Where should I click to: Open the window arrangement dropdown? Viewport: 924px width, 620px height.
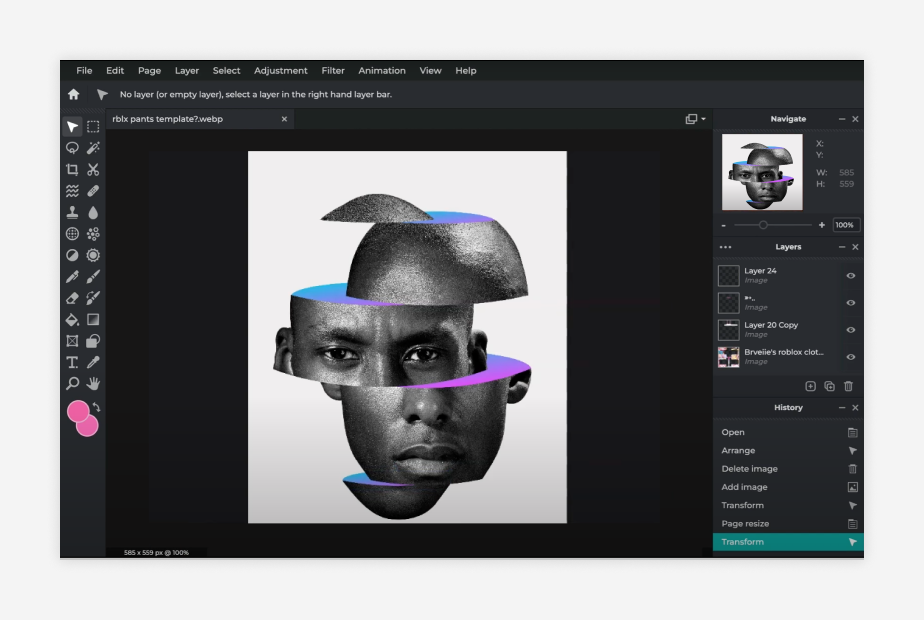(x=695, y=119)
